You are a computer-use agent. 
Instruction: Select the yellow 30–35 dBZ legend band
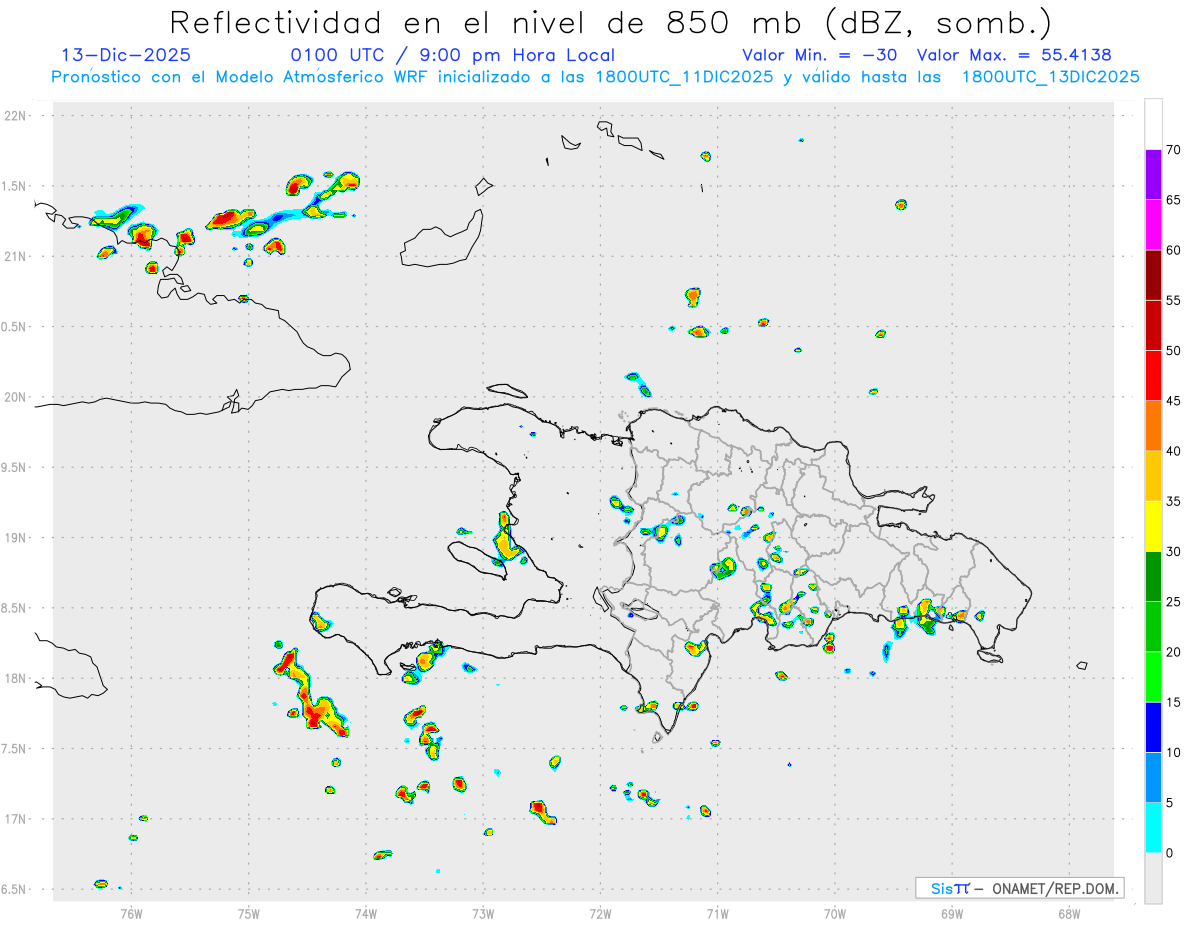click(1153, 526)
